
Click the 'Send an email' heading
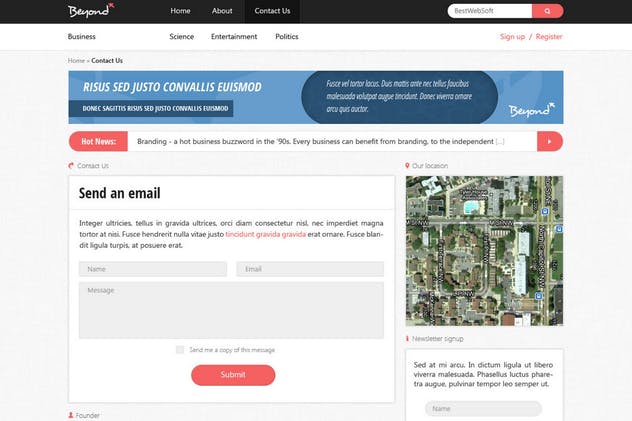119,193
